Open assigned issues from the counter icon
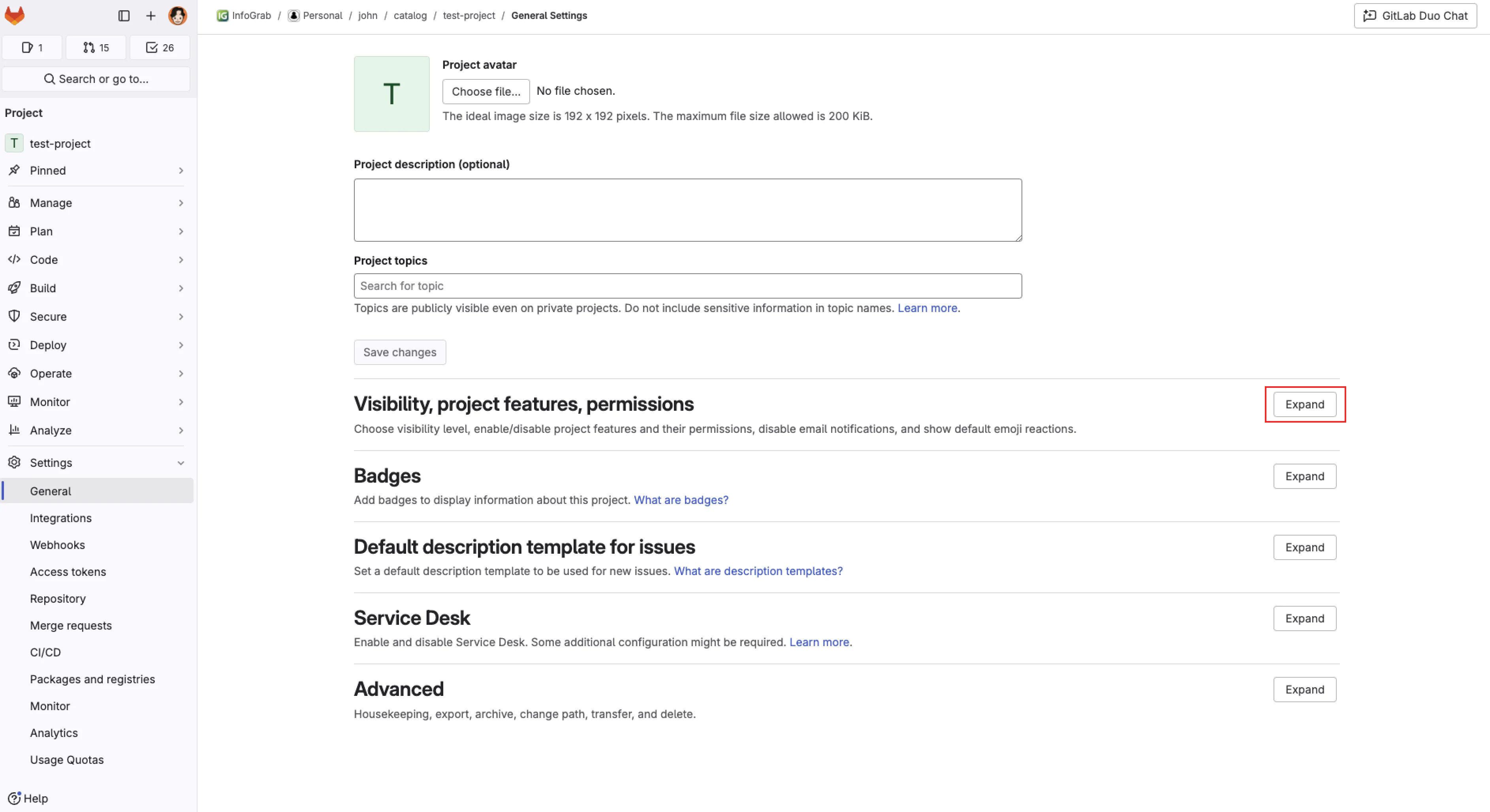 coord(32,47)
